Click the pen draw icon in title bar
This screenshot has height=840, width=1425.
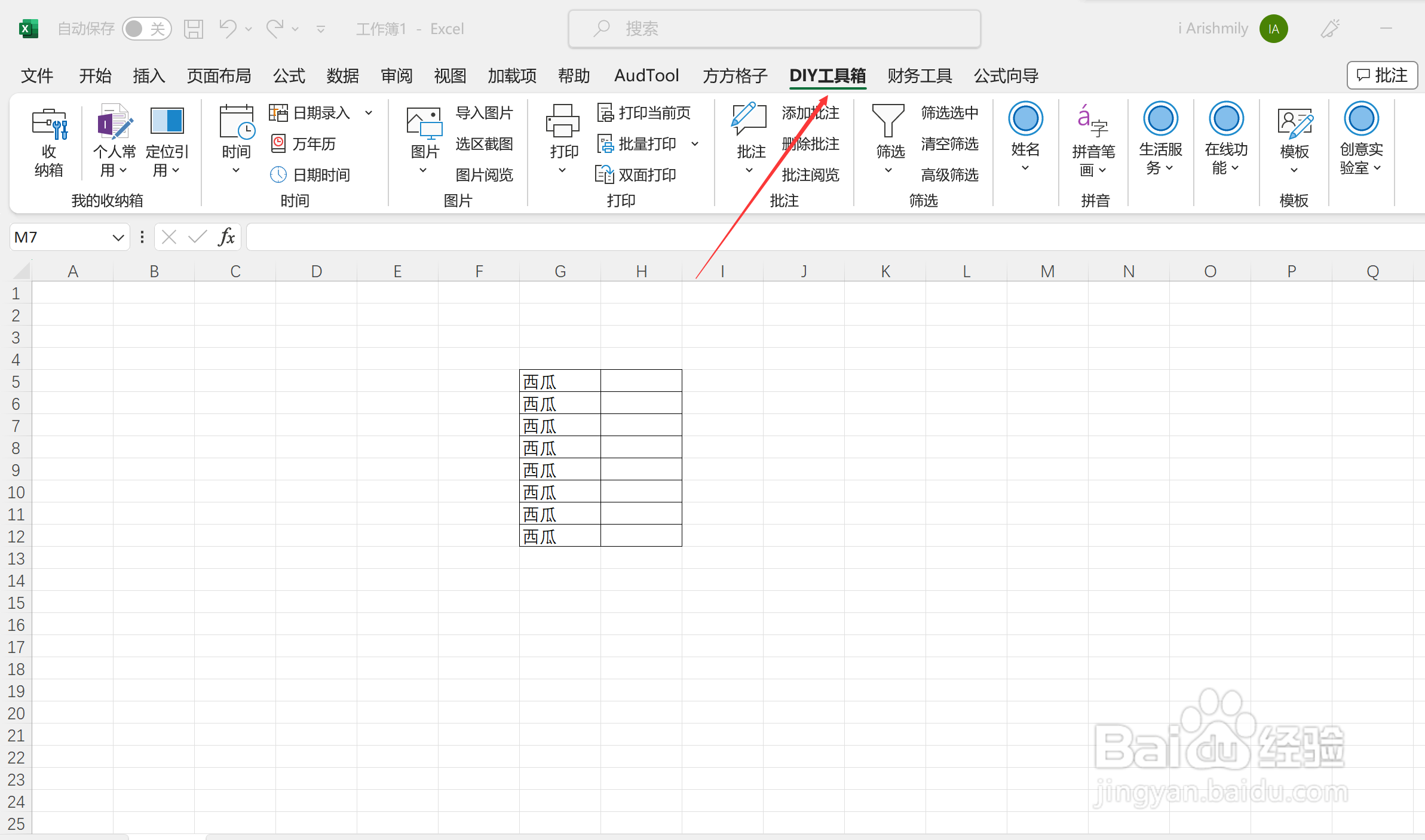click(1330, 29)
